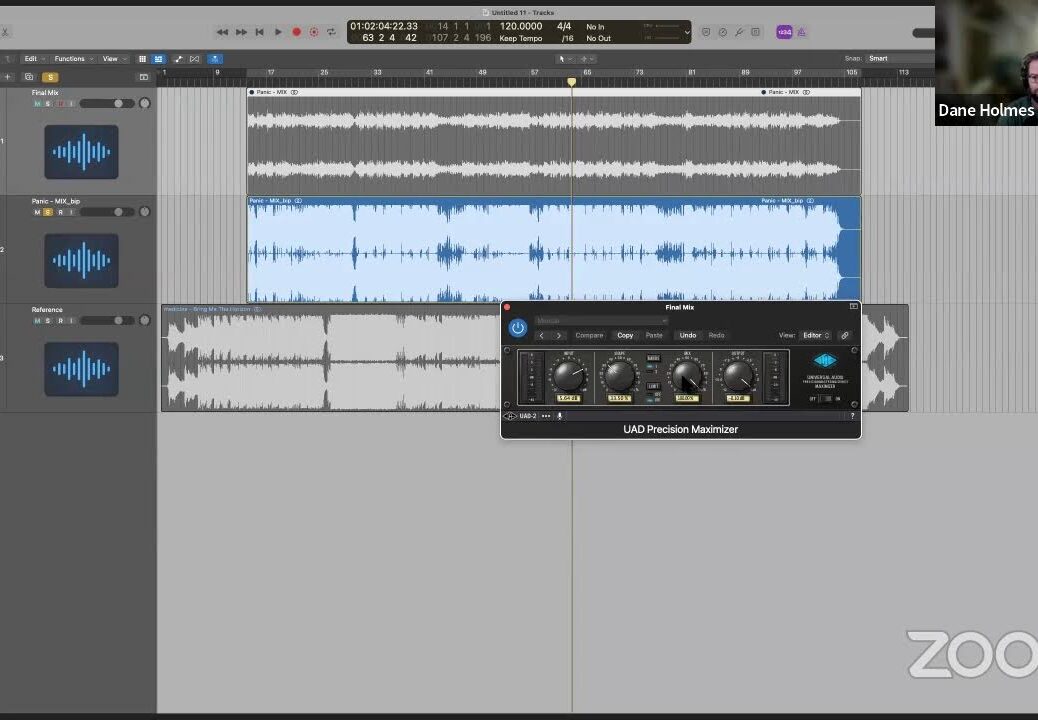
Task: Toggle the Flex bowtie icon
Action: (195, 59)
